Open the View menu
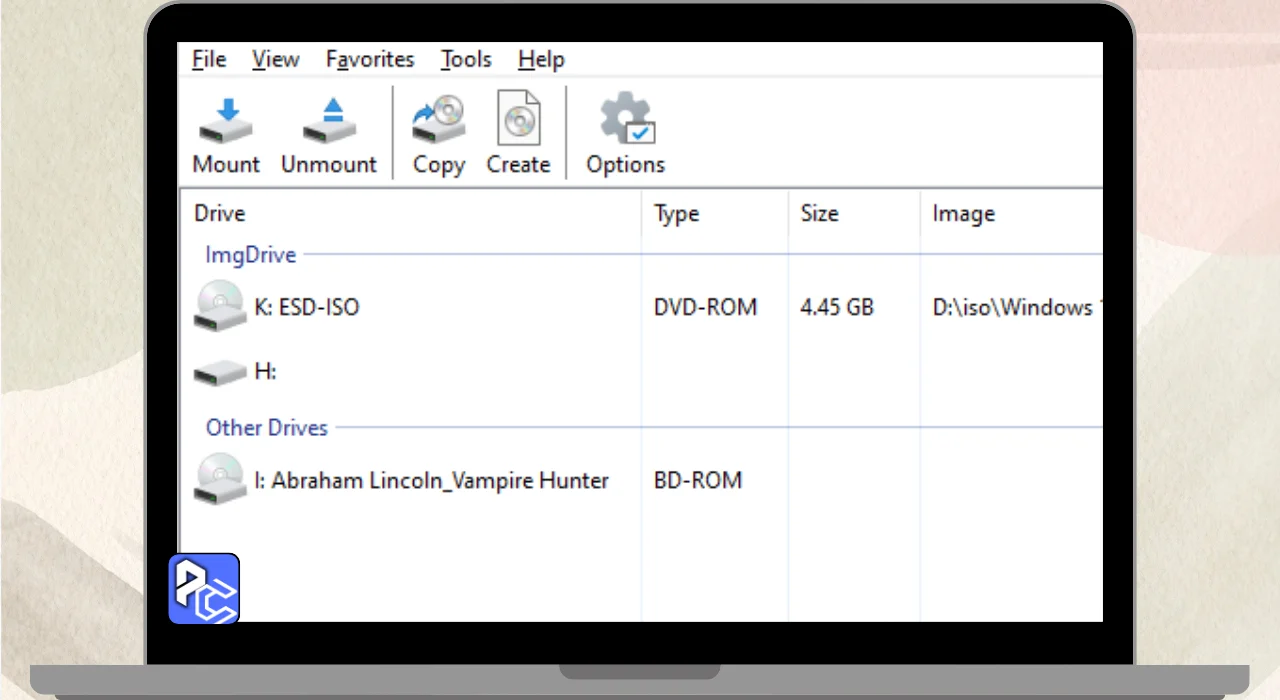 (x=275, y=60)
